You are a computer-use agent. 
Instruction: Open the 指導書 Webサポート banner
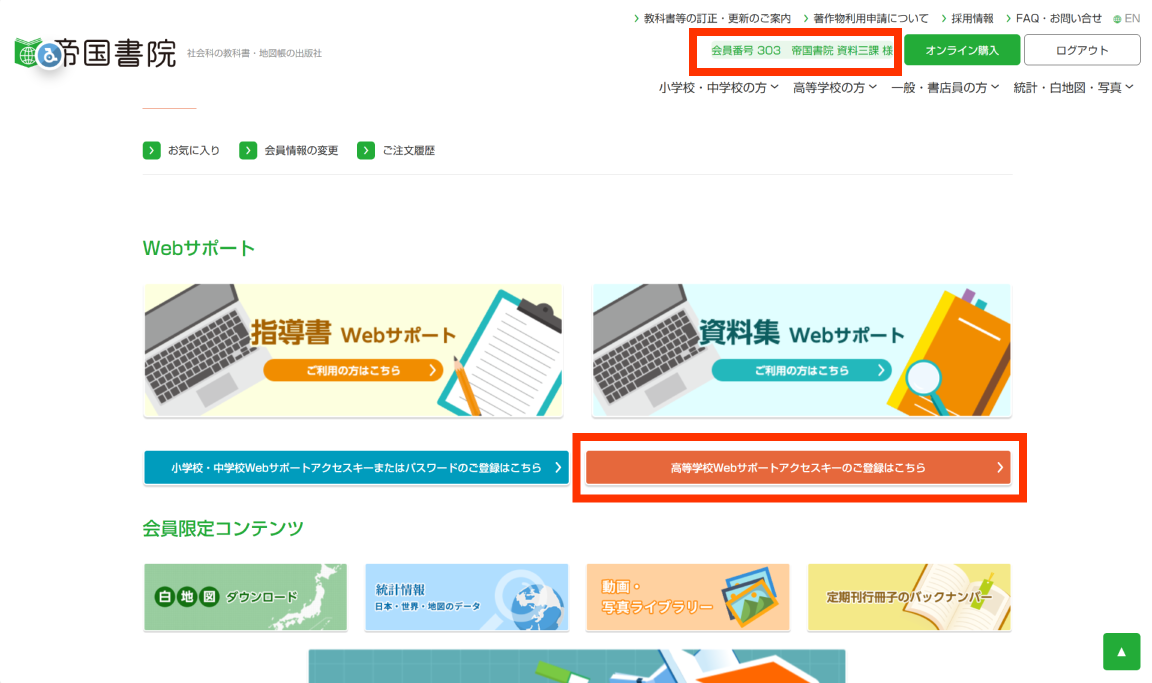[x=353, y=350]
